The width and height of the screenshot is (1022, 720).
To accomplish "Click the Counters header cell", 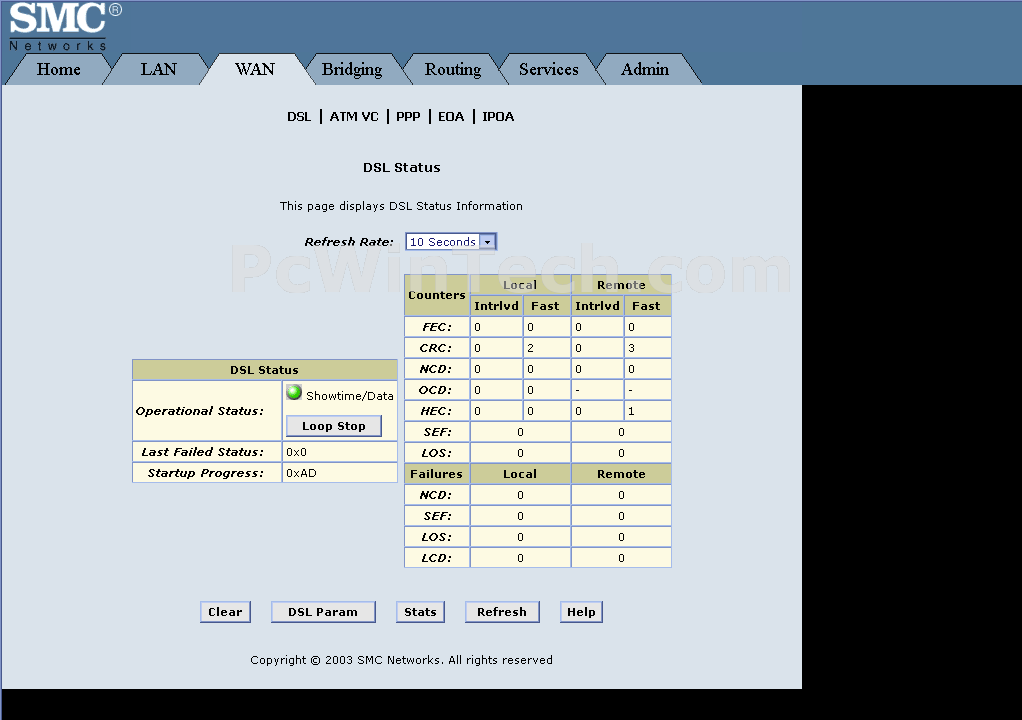I will point(437,295).
